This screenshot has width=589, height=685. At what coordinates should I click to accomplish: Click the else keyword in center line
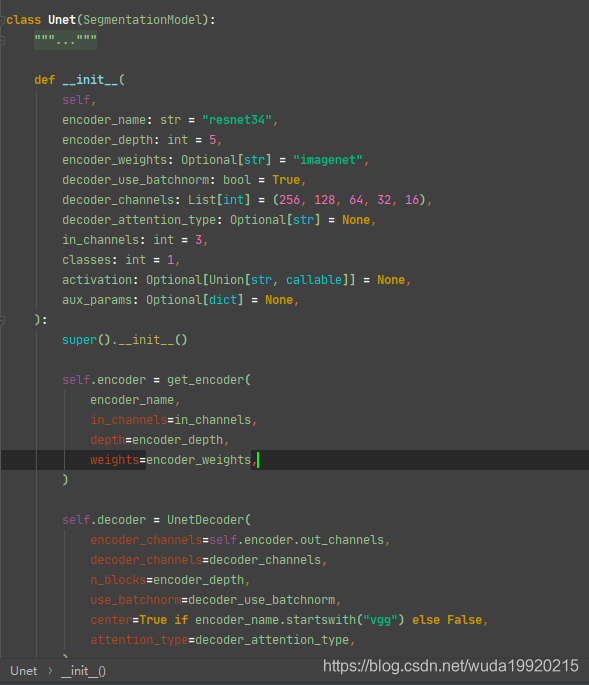tap(426, 620)
